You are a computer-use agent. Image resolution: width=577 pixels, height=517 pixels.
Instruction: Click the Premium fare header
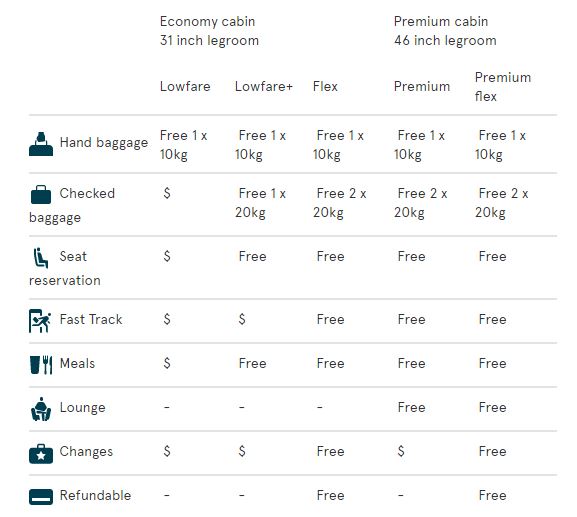pos(422,86)
